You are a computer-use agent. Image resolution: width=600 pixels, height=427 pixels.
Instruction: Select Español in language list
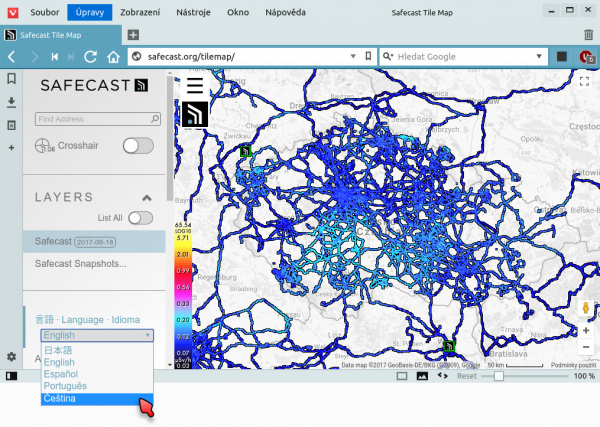(97, 374)
